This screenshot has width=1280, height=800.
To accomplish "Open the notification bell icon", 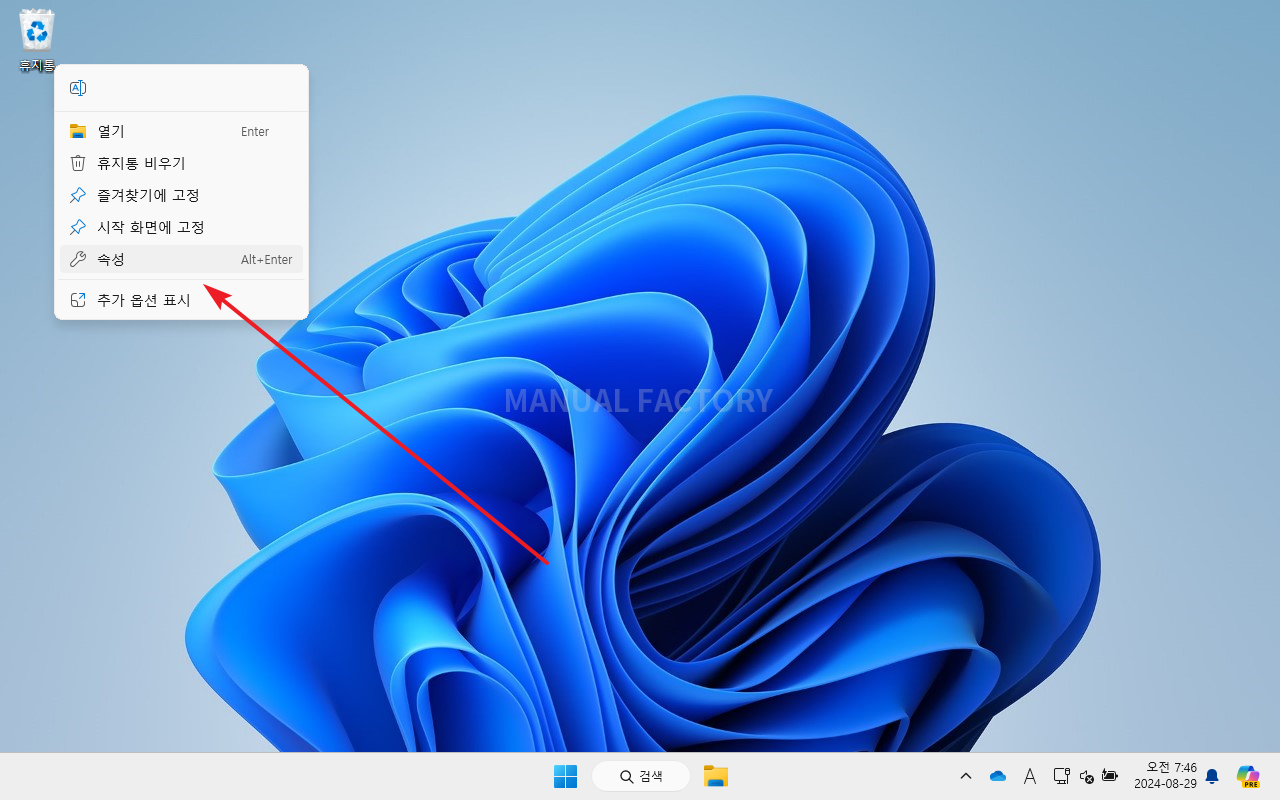I will coord(1212,776).
